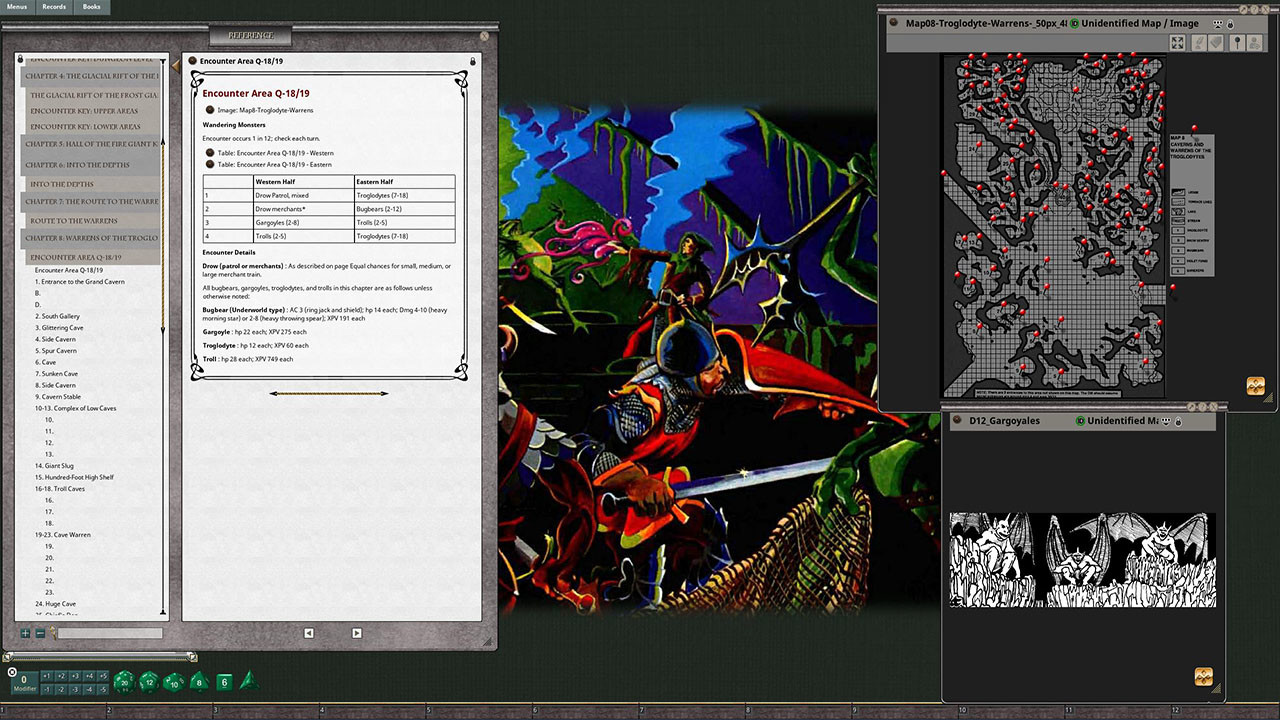Click the orange shortcut icon on D12_Gargoyales window
This screenshot has height=720, width=1280.
1204,677
